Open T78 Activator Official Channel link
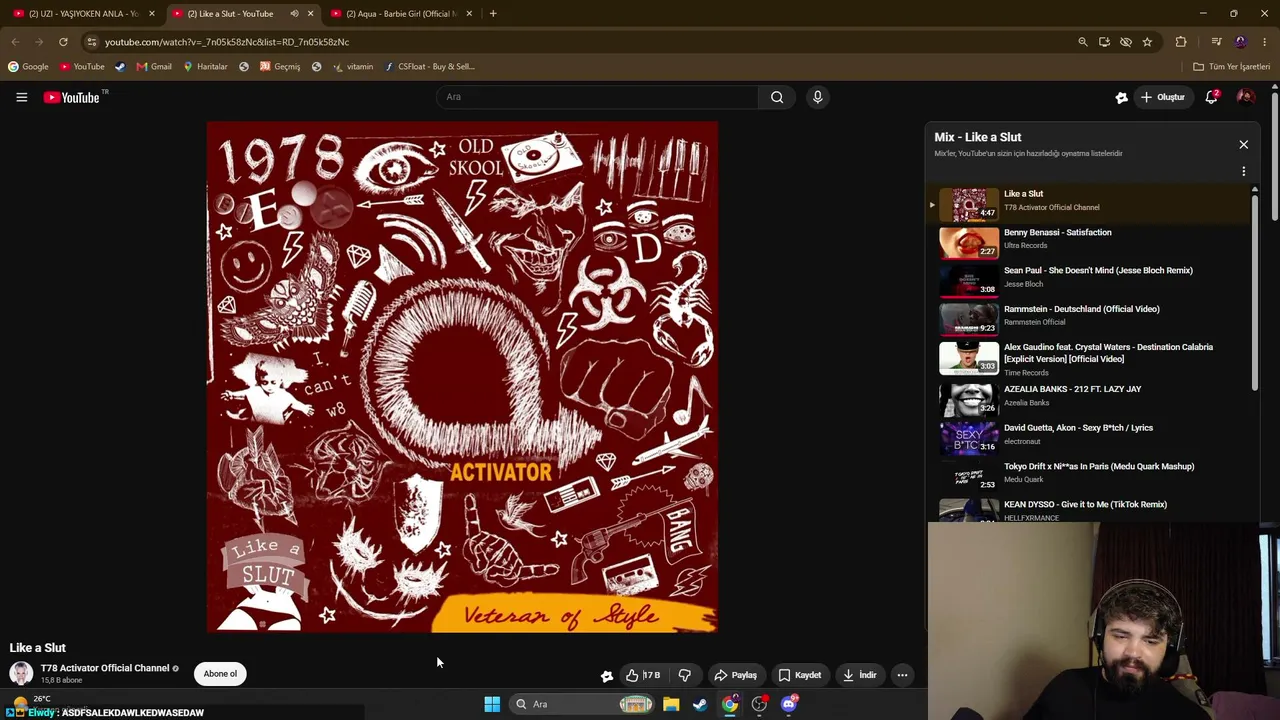1280x720 pixels. (105, 668)
